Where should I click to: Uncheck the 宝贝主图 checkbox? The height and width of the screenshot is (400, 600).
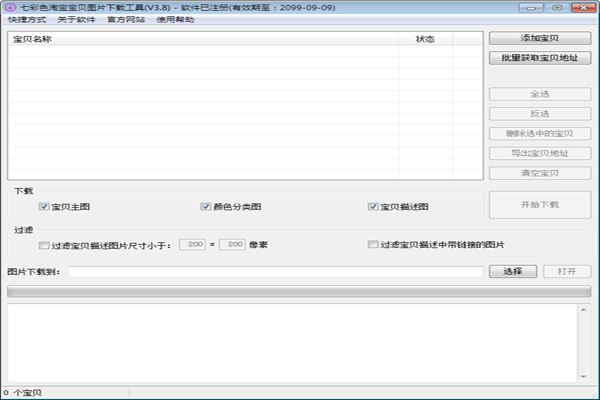[x=44, y=207]
